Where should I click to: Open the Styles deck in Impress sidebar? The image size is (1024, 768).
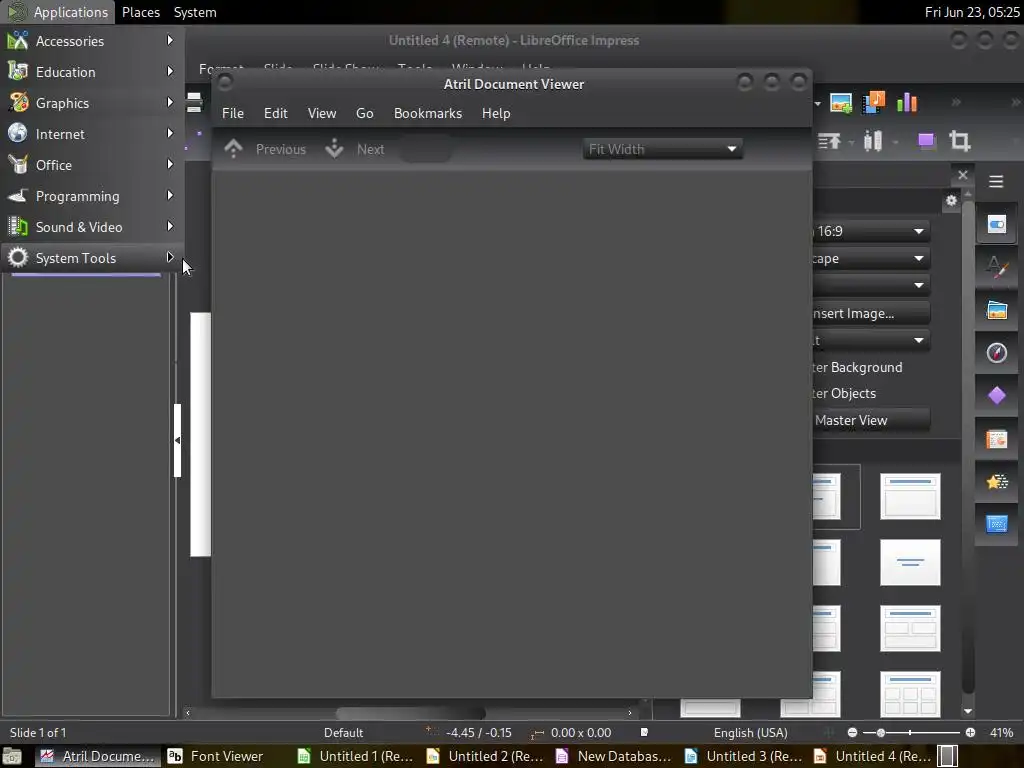[997, 267]
